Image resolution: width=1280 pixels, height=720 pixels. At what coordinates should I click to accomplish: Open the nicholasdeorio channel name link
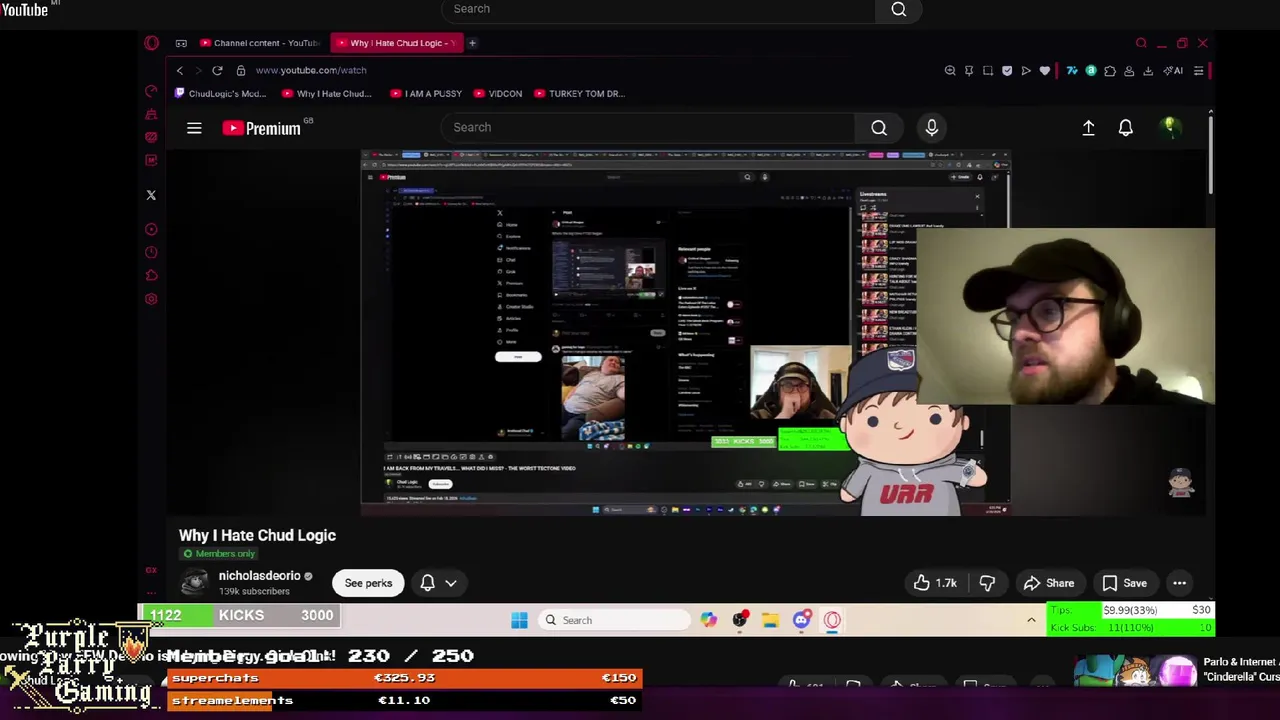(260, 576)
